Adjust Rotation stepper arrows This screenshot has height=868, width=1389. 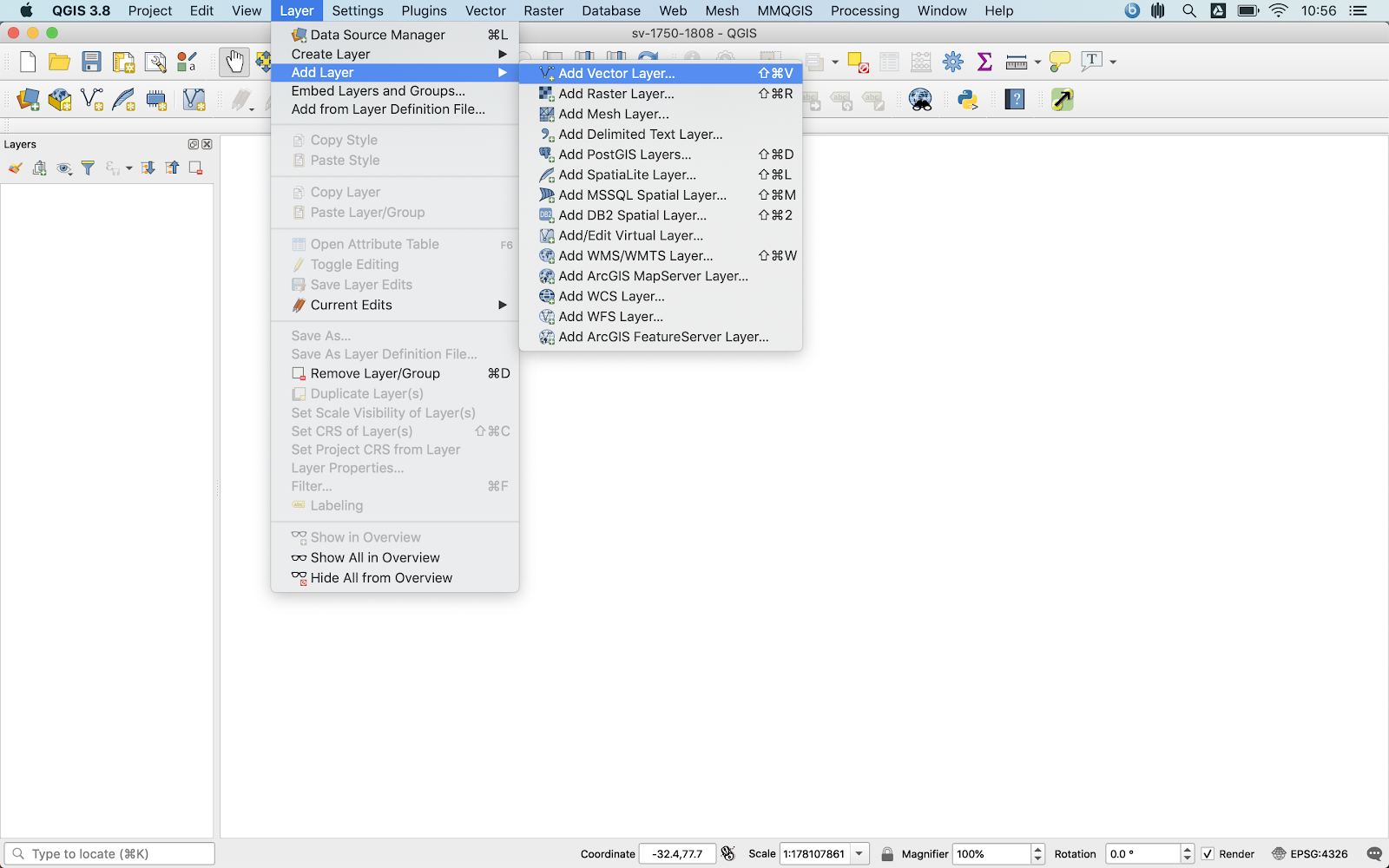[x=1188, y=854]
